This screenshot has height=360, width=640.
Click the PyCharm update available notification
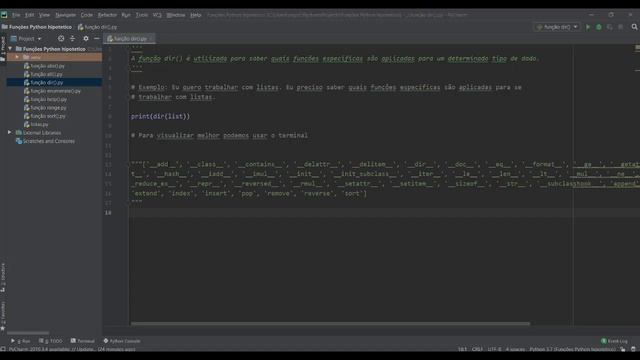[72, 349]
